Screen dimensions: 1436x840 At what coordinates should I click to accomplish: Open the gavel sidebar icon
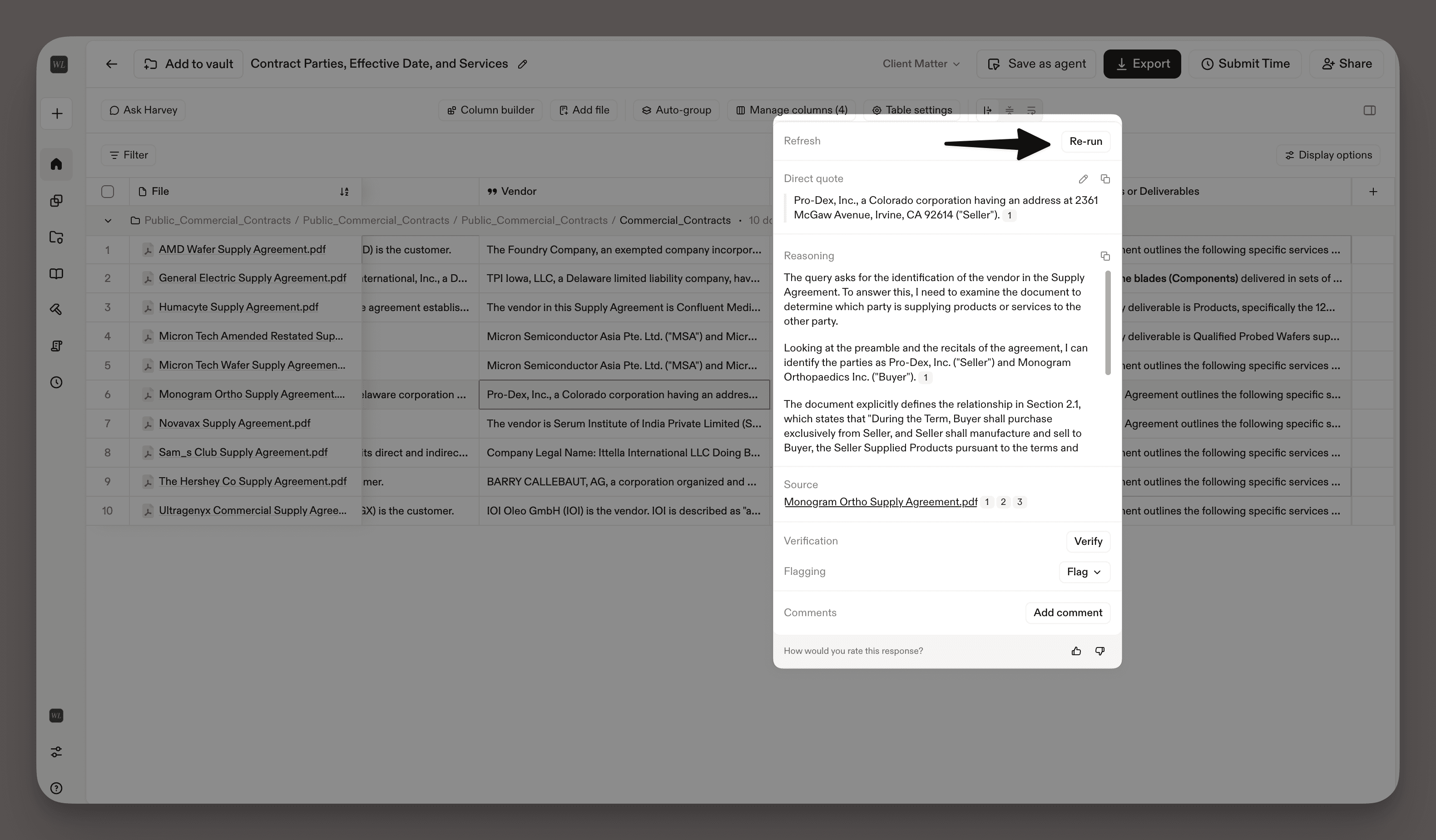click(56, 310)
